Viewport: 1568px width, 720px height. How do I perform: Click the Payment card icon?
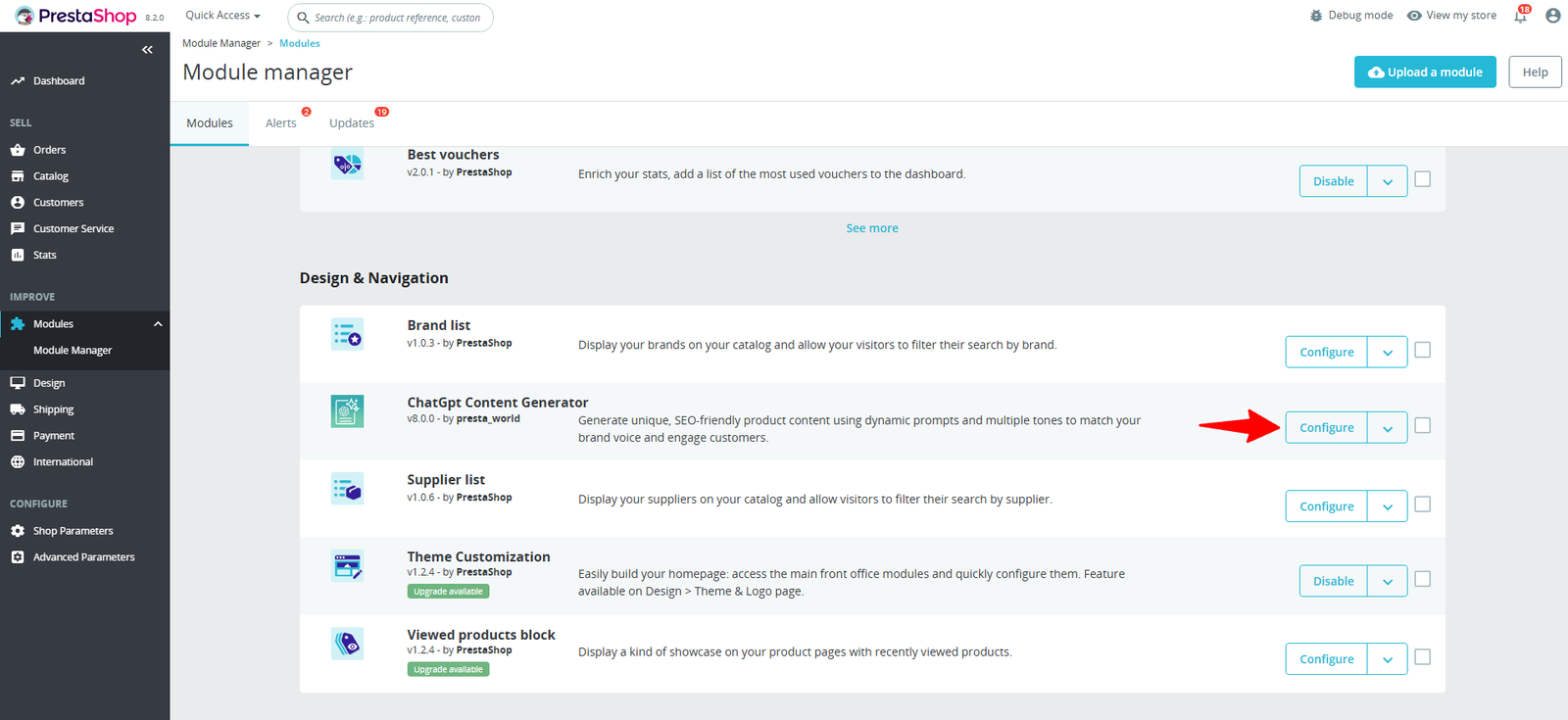18,436
